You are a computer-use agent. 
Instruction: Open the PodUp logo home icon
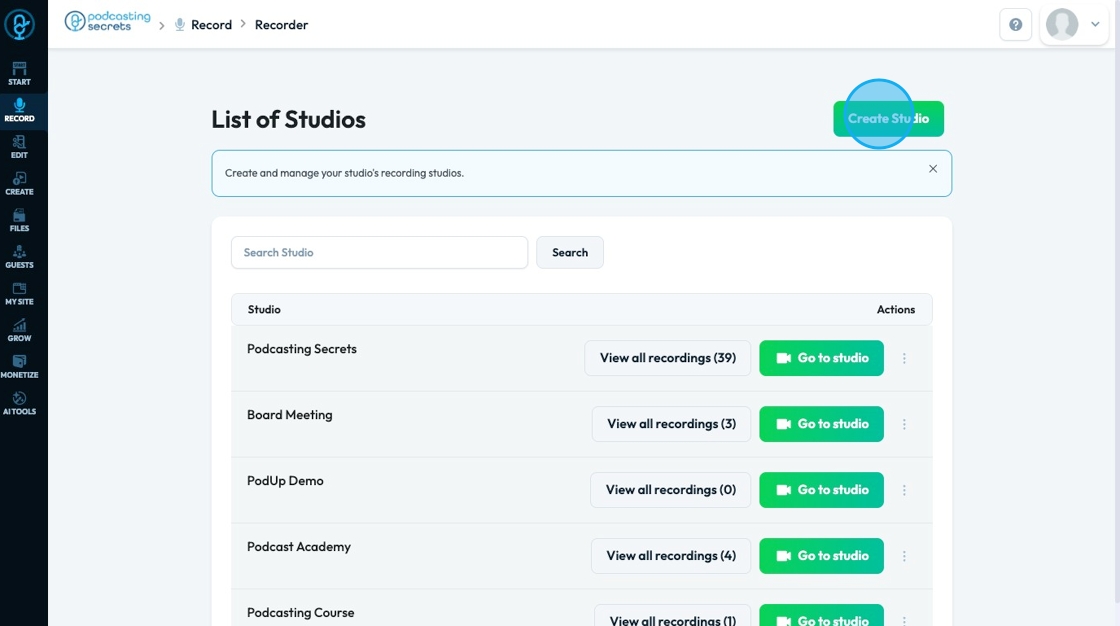[x=19, y=25]
